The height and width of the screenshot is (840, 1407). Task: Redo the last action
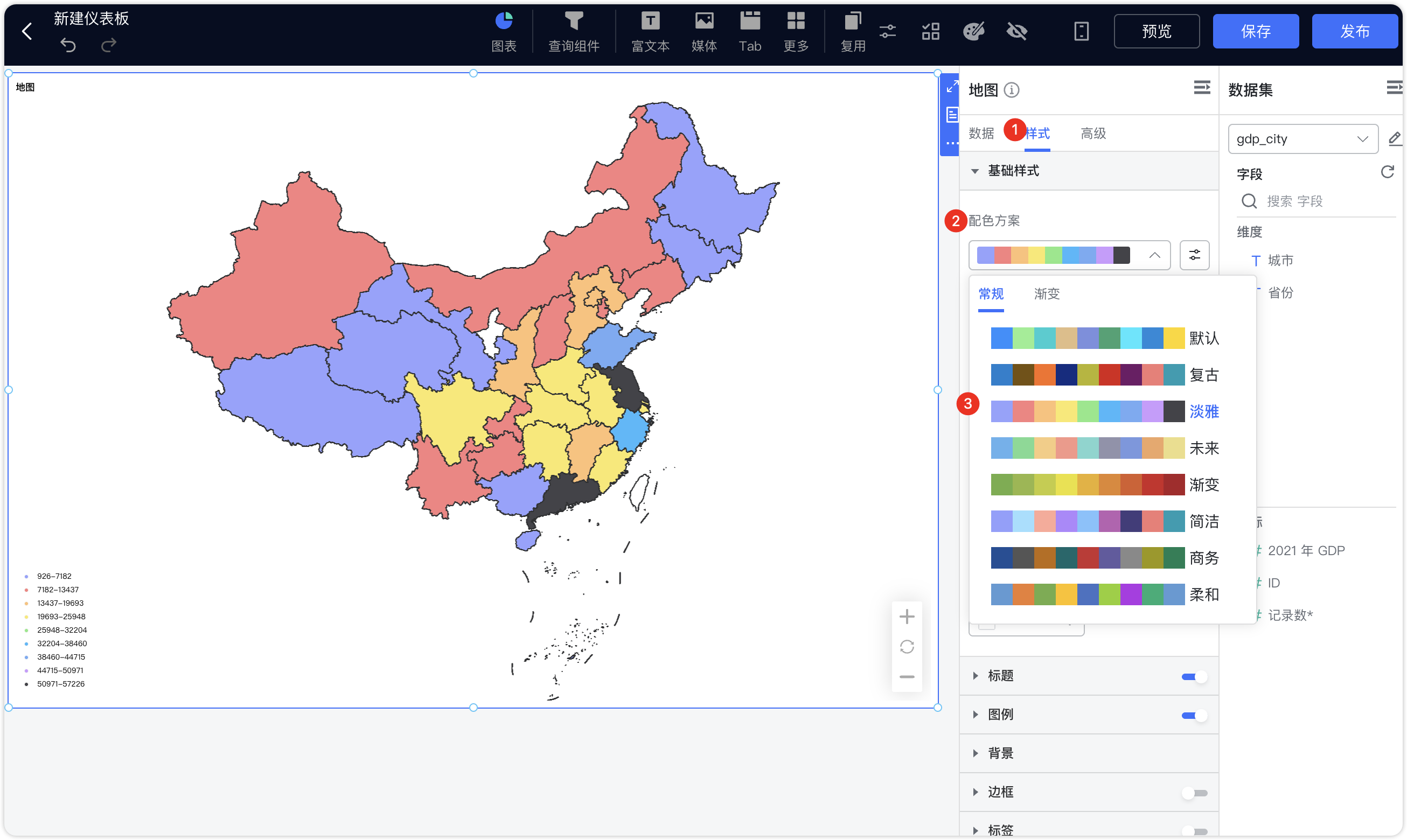click(x=109, y=45)
